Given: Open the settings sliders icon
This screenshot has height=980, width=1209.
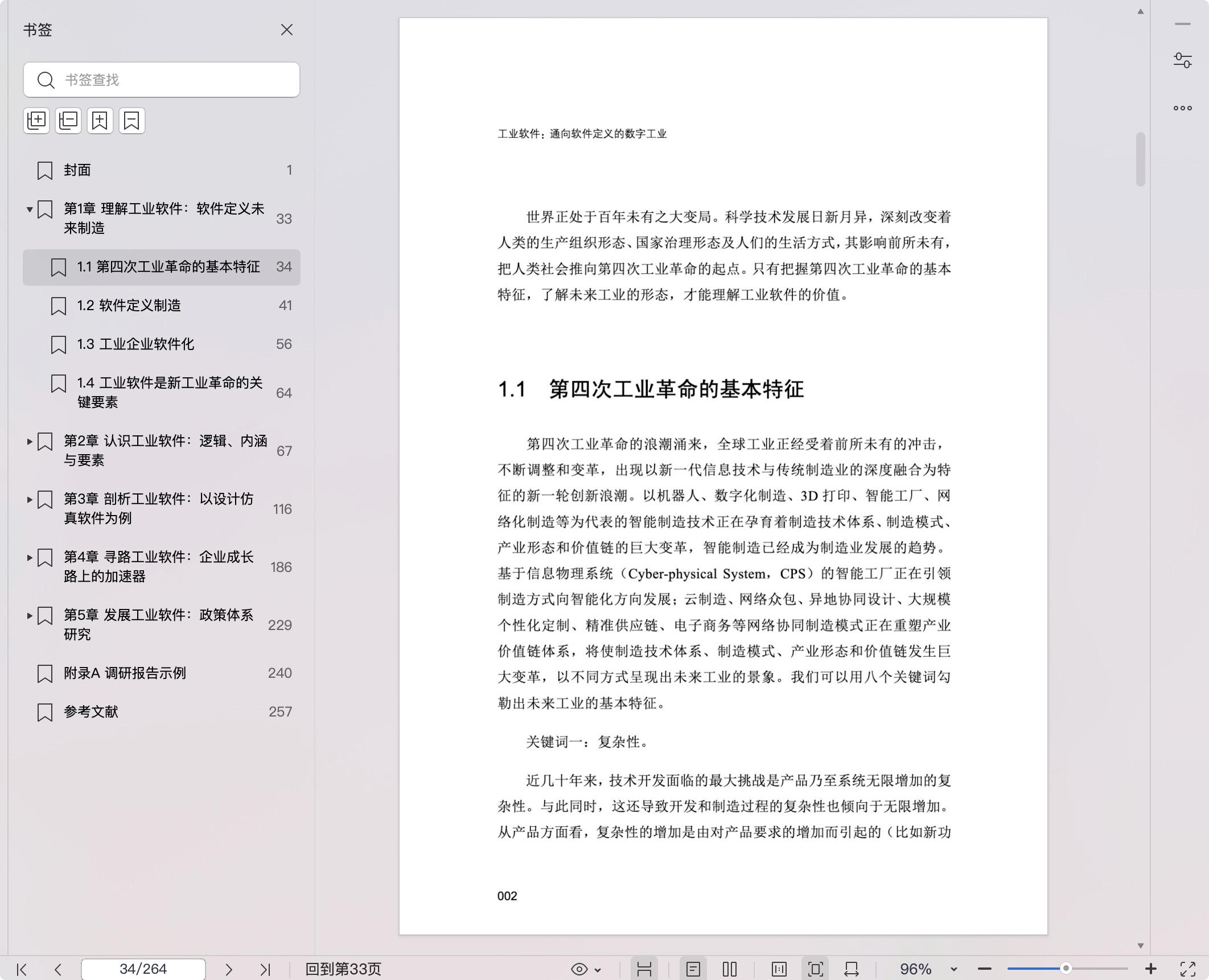Looking at the screenshot, I should (1183, 60).
